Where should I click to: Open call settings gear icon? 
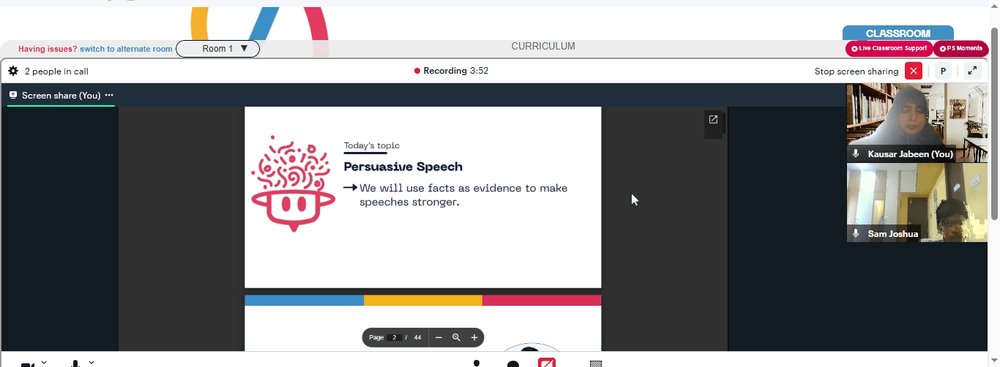13,71
